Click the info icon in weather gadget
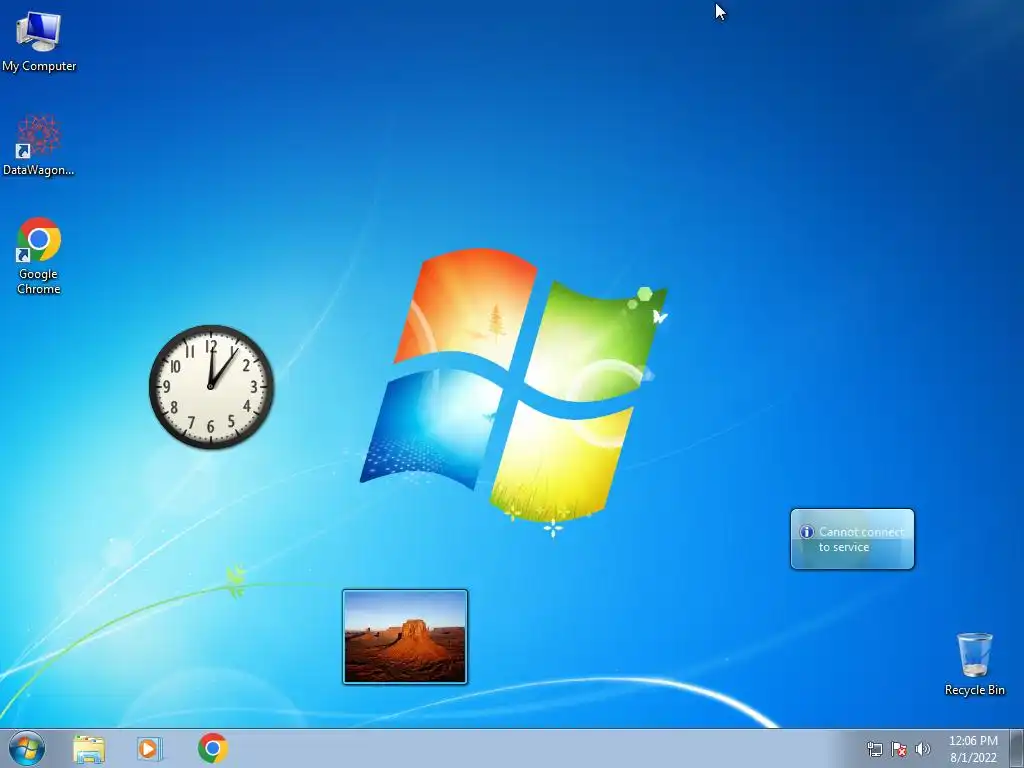This screenshot has height=768, width=1024. pyautogui.click(x=807, y=532)
